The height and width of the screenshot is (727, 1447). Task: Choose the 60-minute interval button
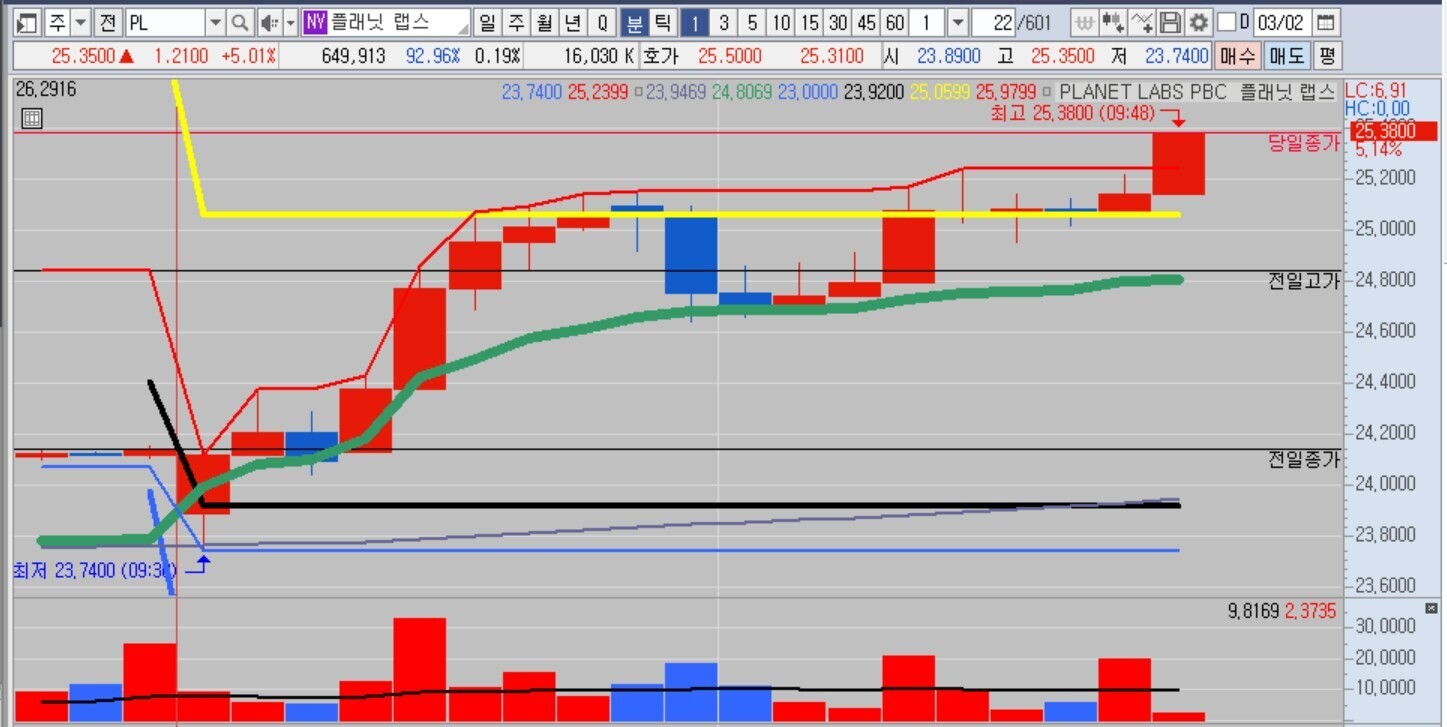(896, 22)
